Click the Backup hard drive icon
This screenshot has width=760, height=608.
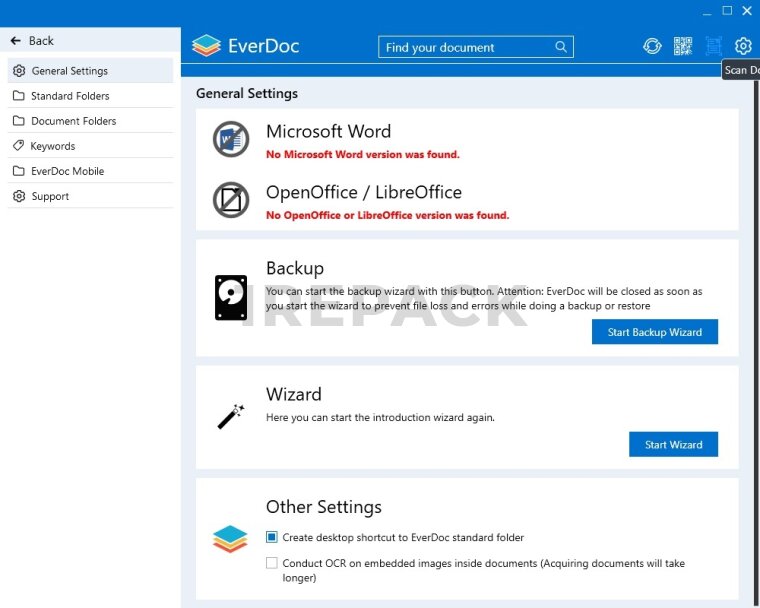click(x=231, y=298)
